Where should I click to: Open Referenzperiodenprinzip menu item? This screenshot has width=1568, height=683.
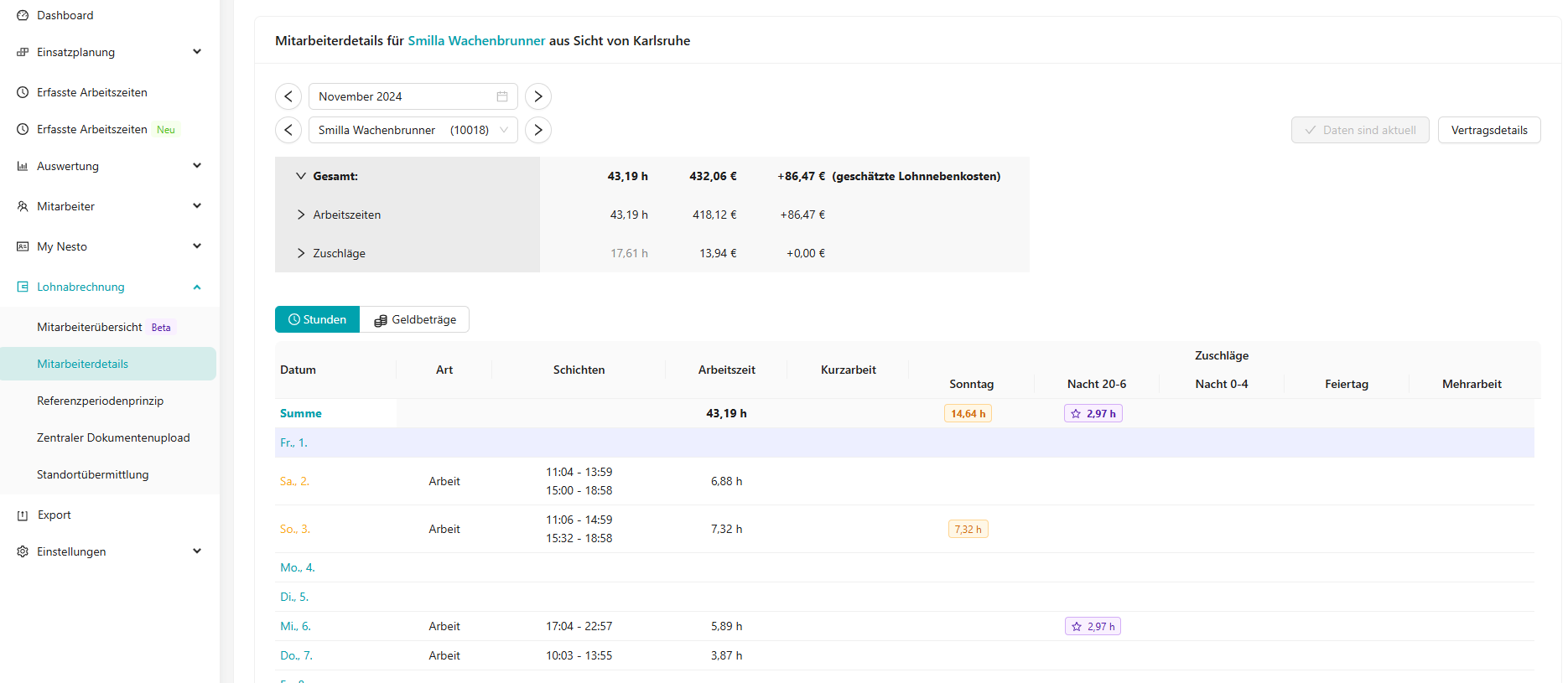pyautogui.click(x=101, y=401)
